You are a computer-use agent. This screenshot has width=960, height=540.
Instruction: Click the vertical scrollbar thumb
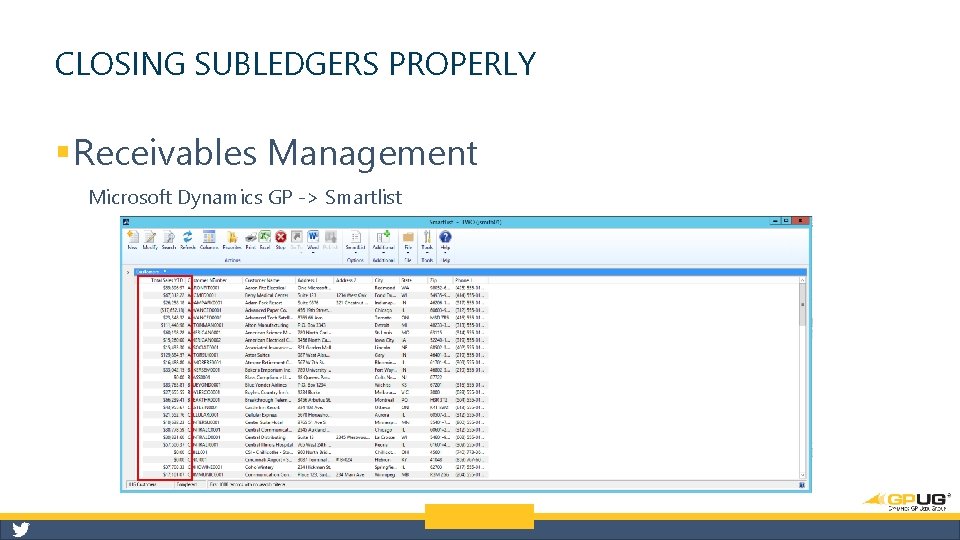click(803, 305)
